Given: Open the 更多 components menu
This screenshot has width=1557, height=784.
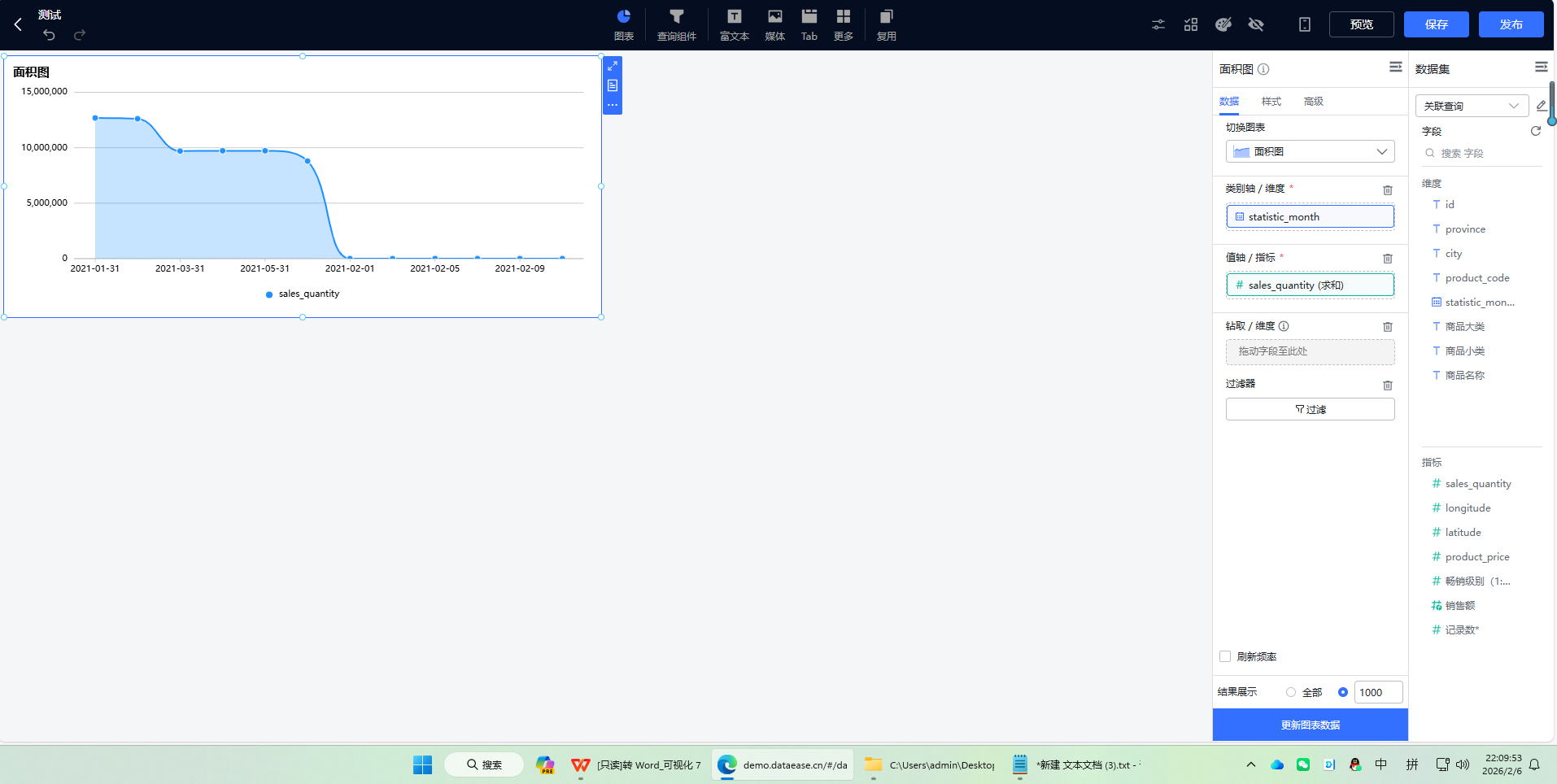Looking at the screenshot, I should click(844, 24).
